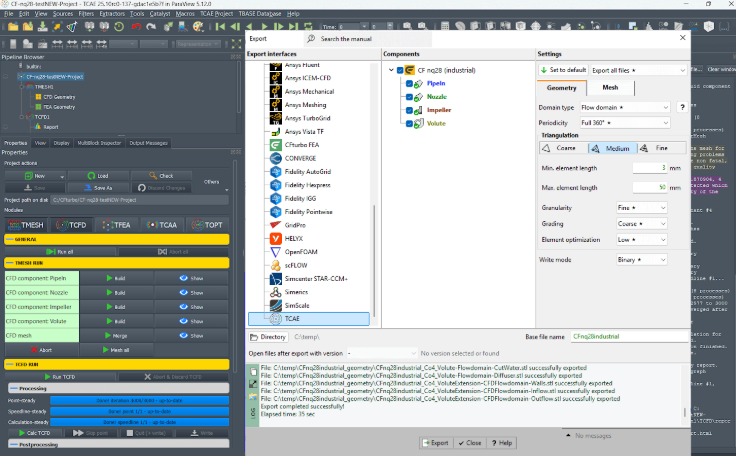
Task: Click the reset camera zoom-to-fit icon
Action: 236,44
